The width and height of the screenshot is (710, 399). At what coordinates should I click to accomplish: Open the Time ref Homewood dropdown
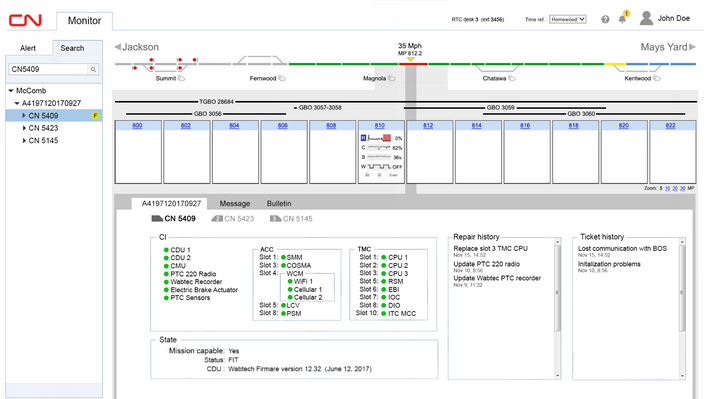click(568, 19)
